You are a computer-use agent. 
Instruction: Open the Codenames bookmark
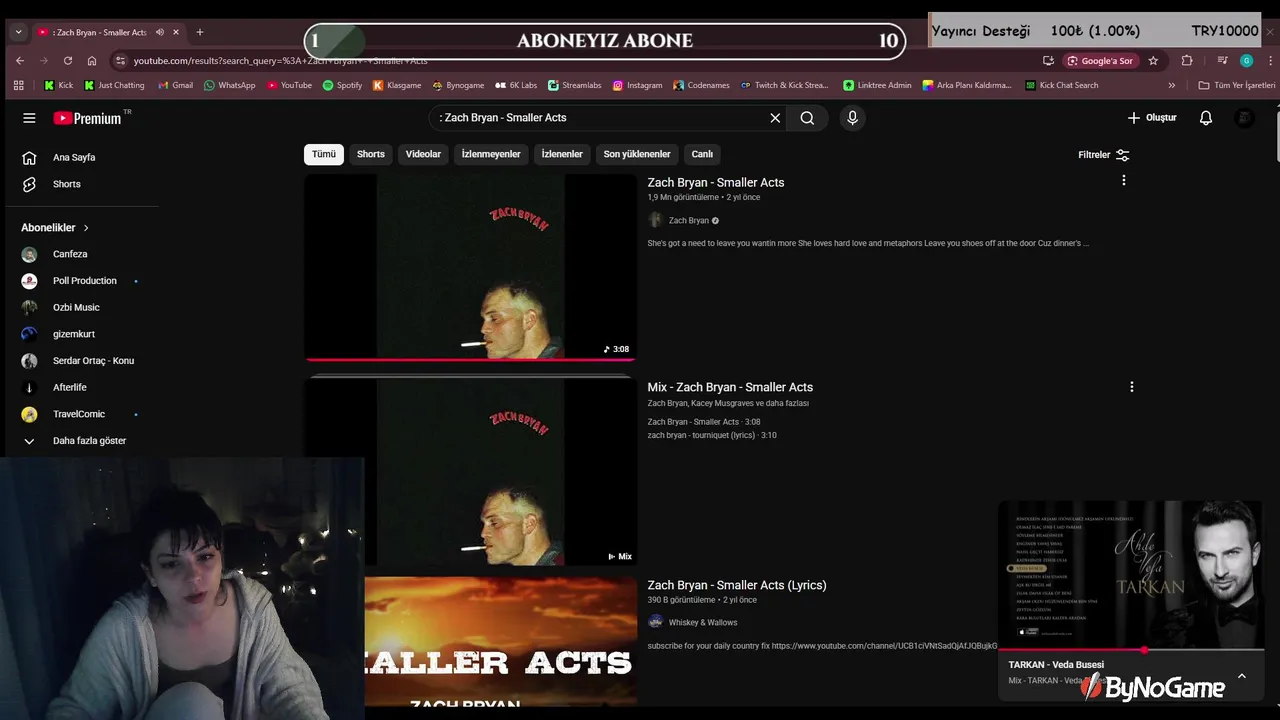[701, 85]
